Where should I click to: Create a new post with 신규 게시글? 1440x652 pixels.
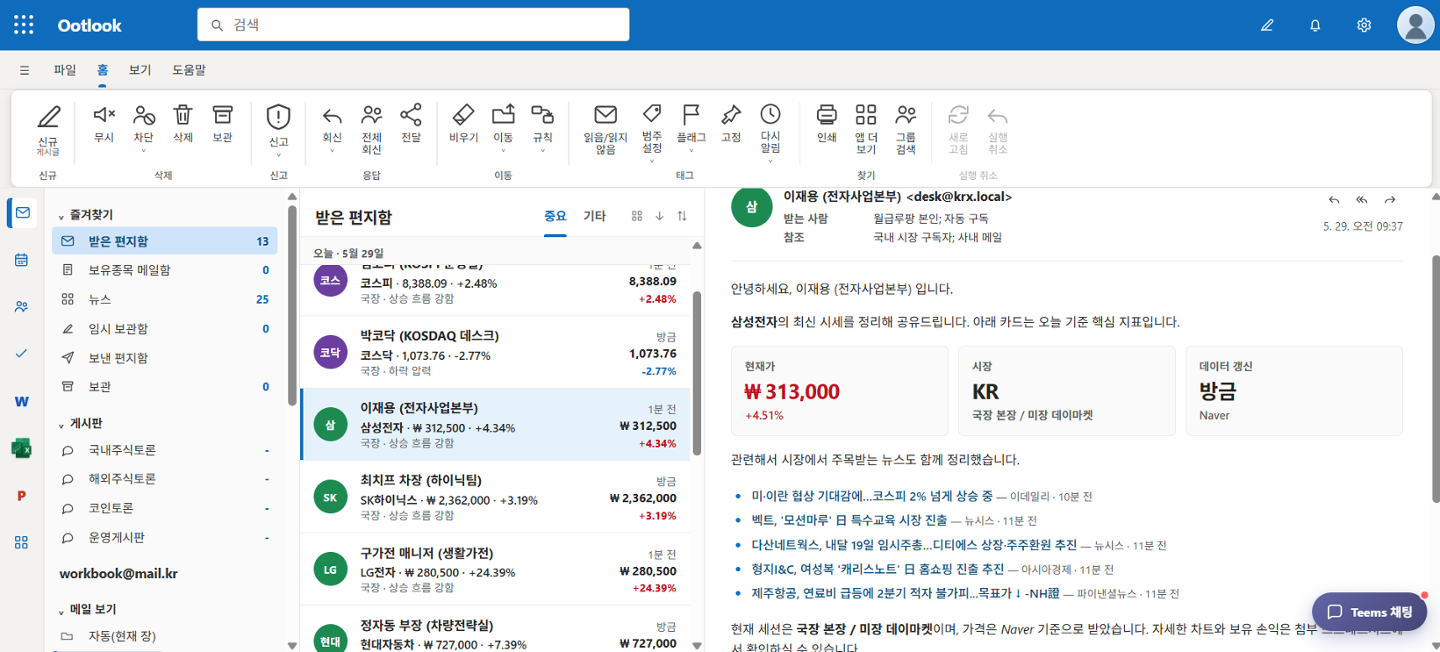(x=48, y=130)
